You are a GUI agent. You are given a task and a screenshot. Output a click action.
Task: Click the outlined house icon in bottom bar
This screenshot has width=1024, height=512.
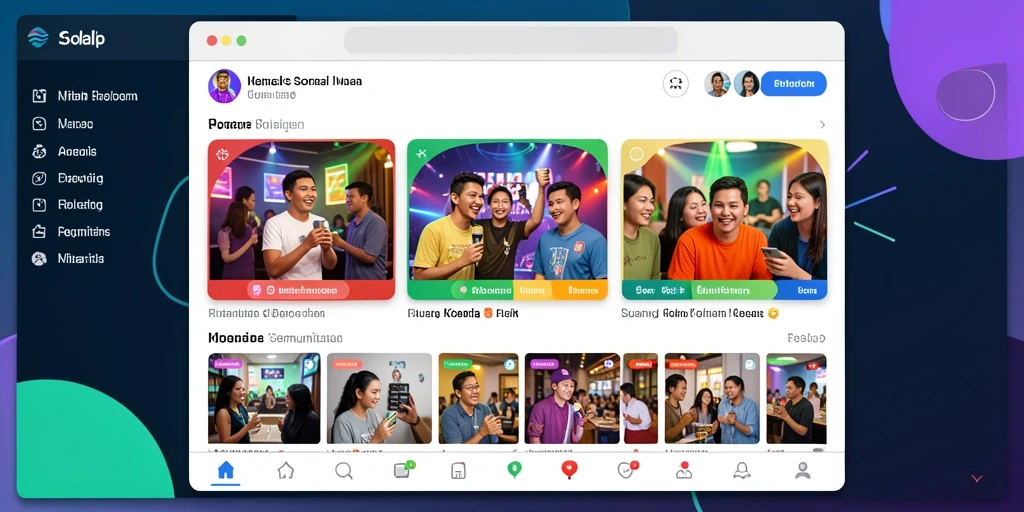[x=285, y=470]
